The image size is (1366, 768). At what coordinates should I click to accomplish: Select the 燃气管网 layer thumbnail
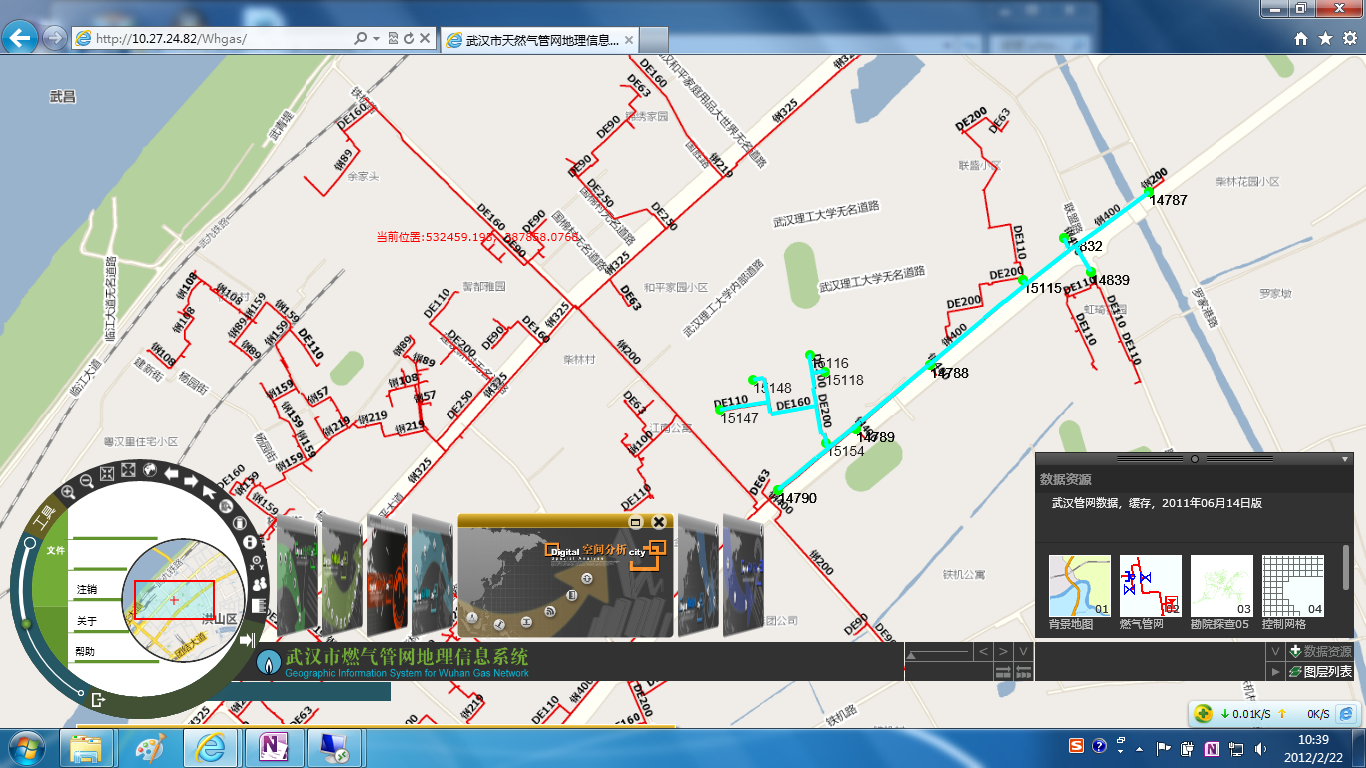click(x=1151, y=586)
